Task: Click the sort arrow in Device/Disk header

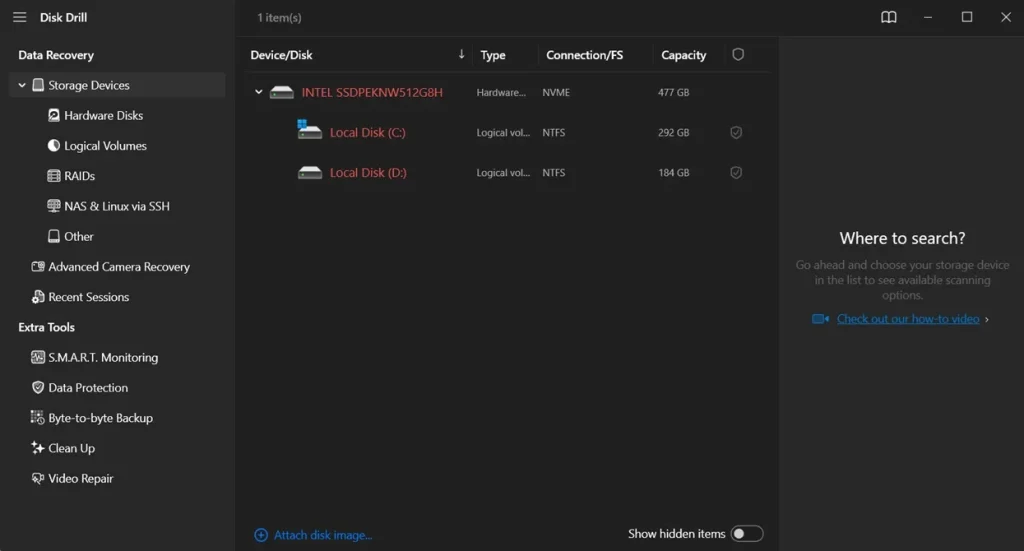Action: 461,54
